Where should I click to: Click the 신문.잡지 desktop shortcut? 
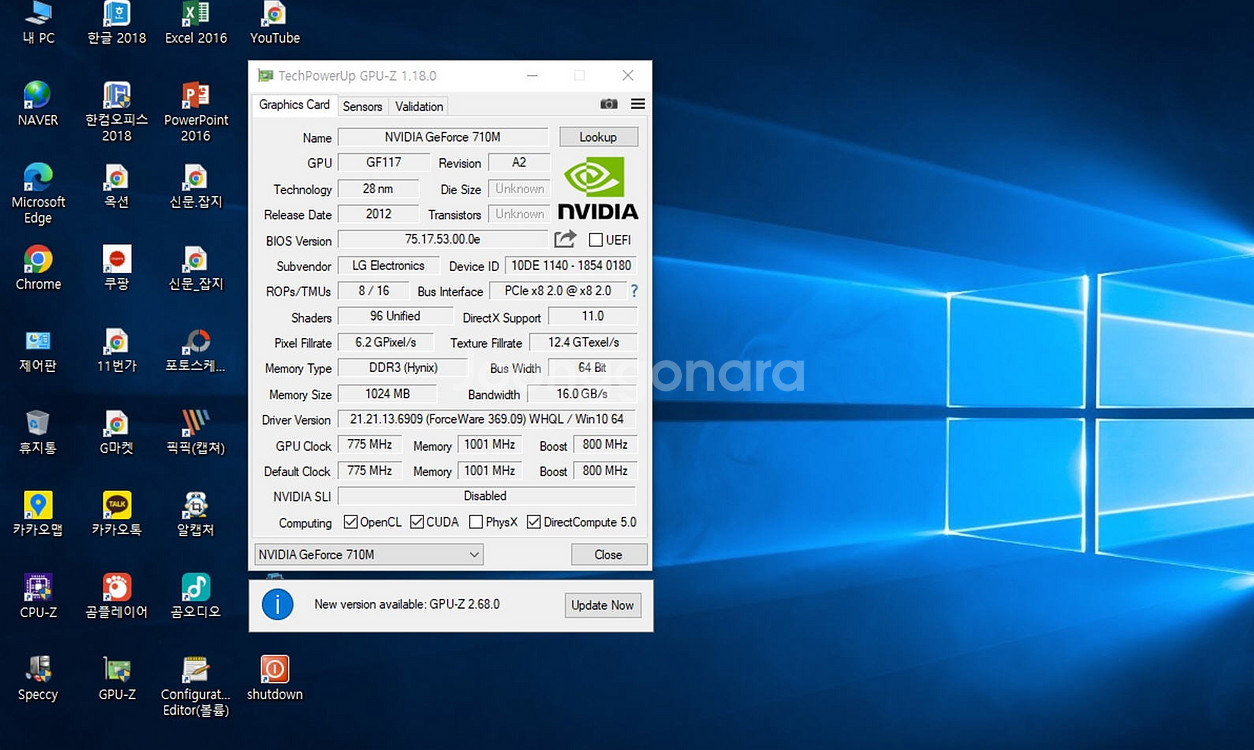pyautogui.click(x=196, y=186)
